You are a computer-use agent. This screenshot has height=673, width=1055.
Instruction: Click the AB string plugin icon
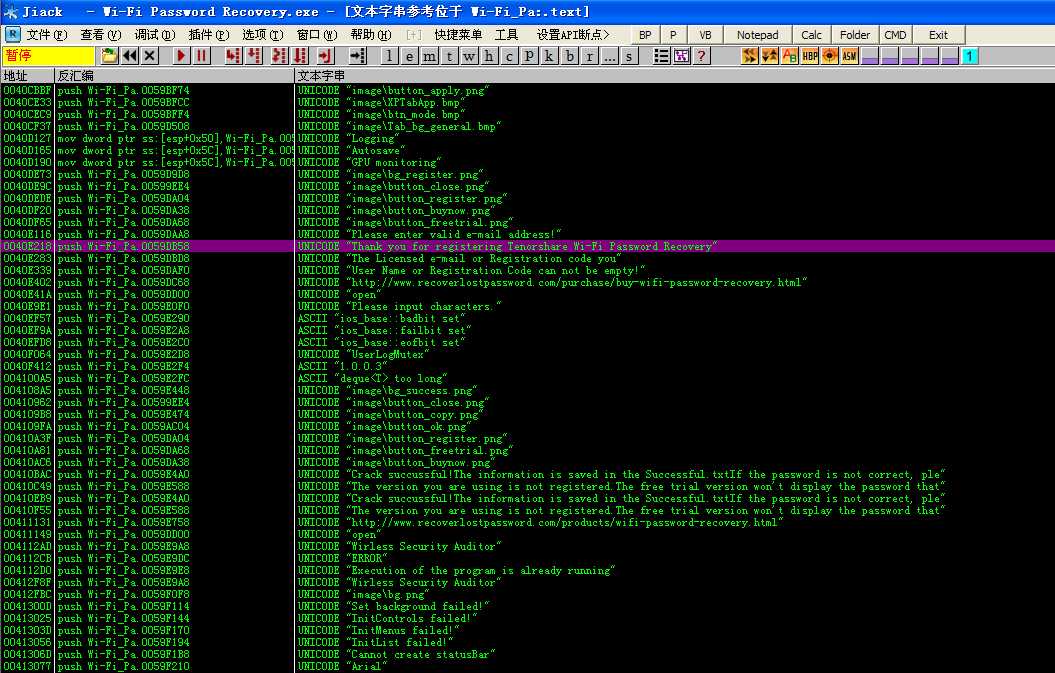[789, 56]
